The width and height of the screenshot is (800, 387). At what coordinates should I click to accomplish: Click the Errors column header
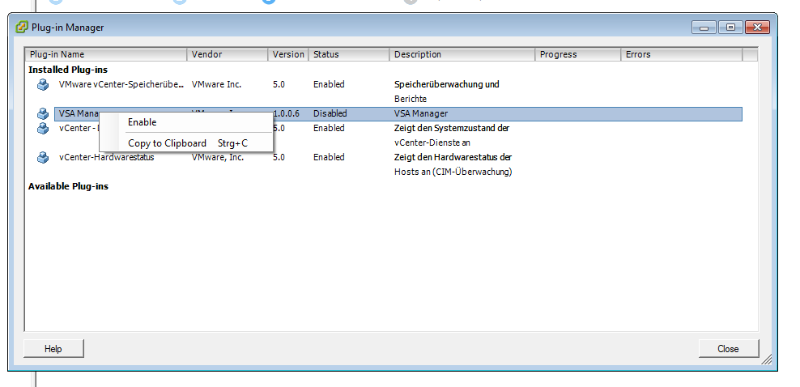[682, 55]
